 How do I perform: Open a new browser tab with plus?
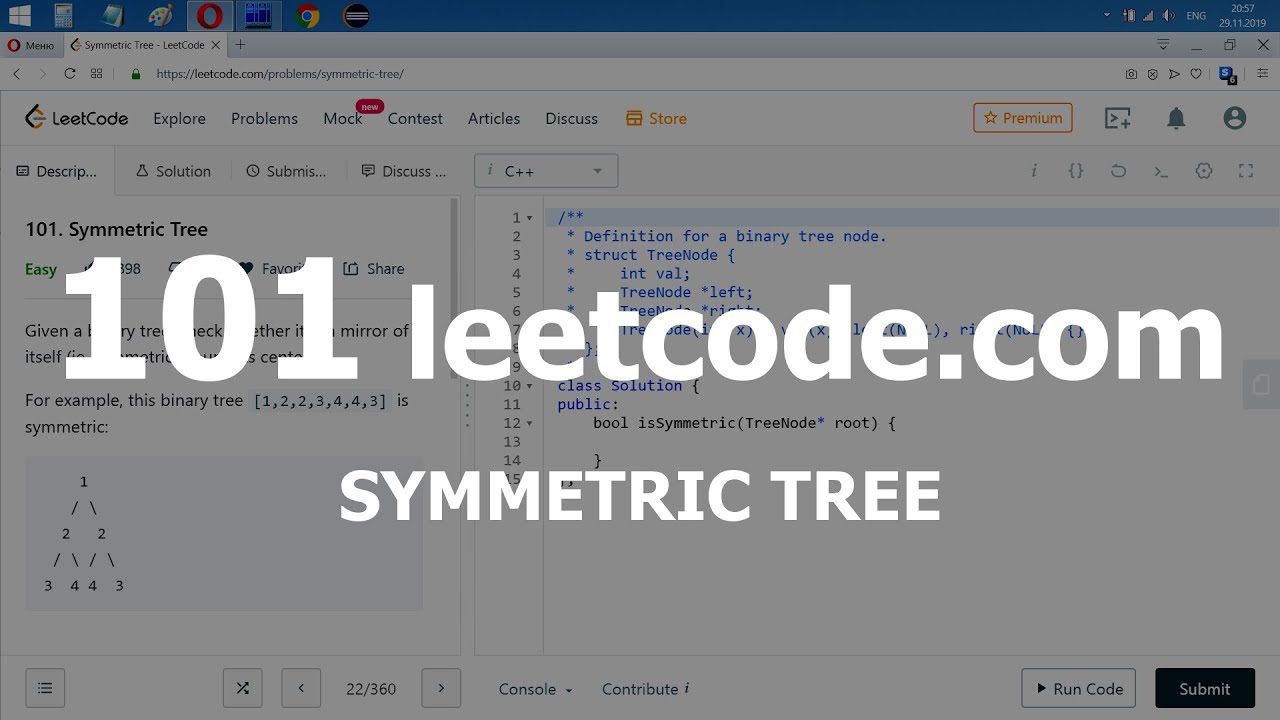pyautogui.click(x=240, y=45)
